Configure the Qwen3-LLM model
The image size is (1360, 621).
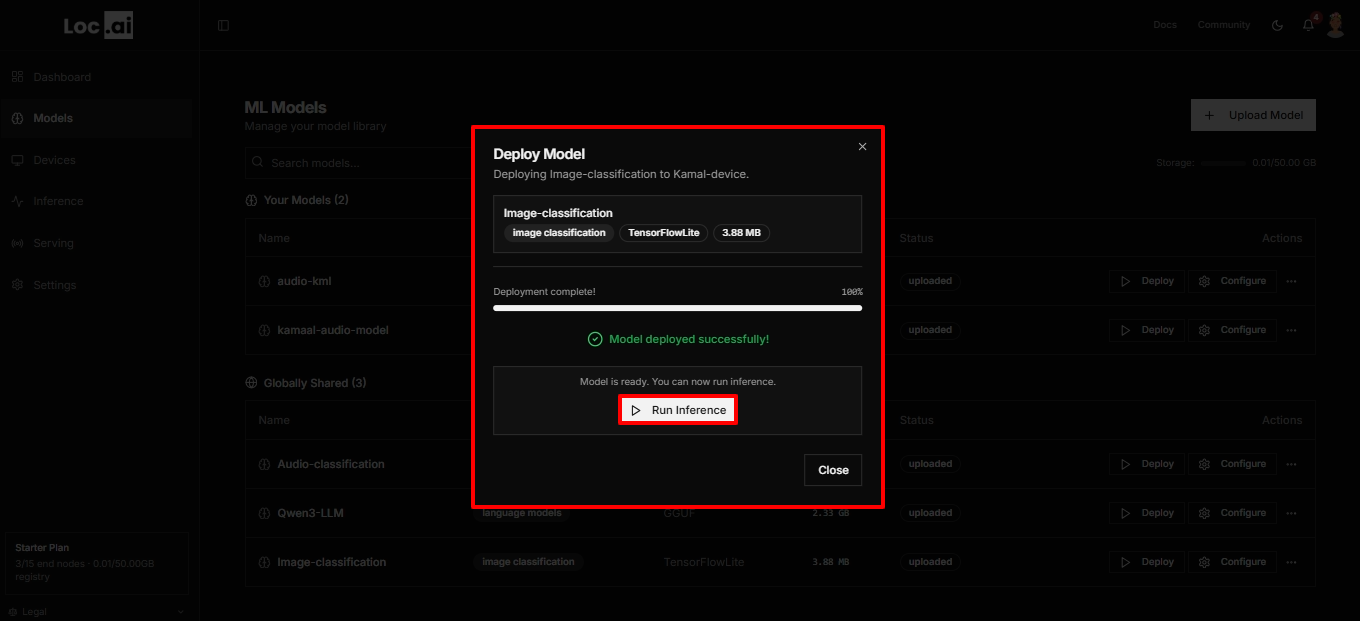click(x=1232, y=513)
